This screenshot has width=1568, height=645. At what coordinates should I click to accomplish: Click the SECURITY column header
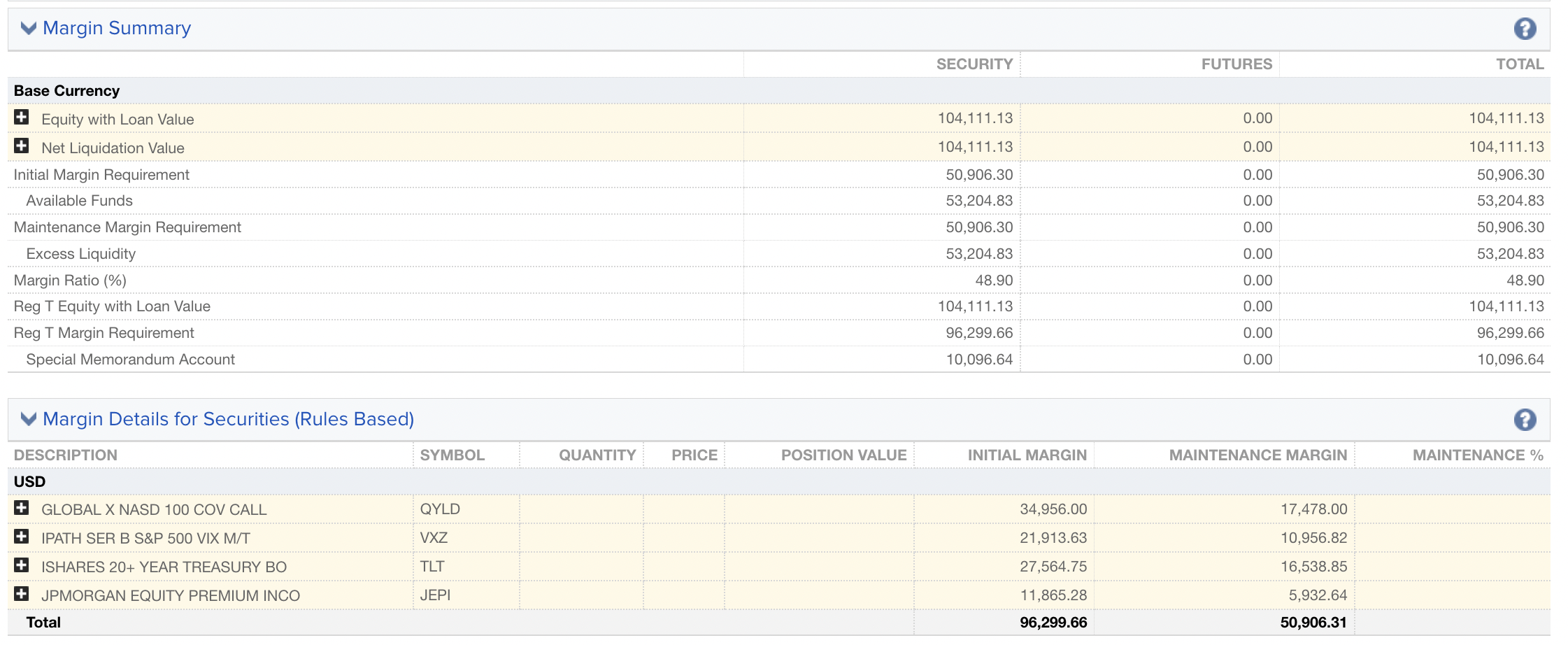974,64
